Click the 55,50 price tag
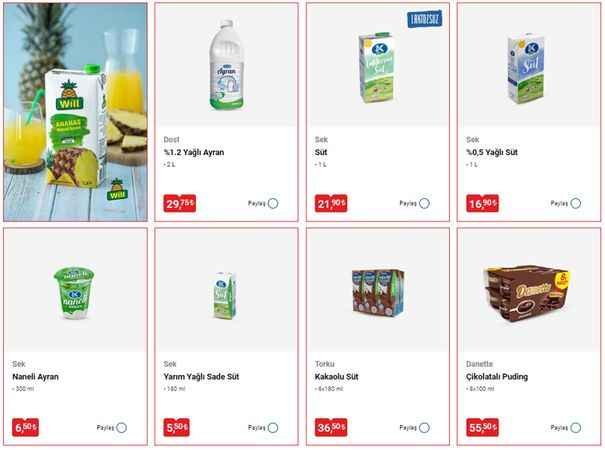The image size is (605, 450). point(482,428)
